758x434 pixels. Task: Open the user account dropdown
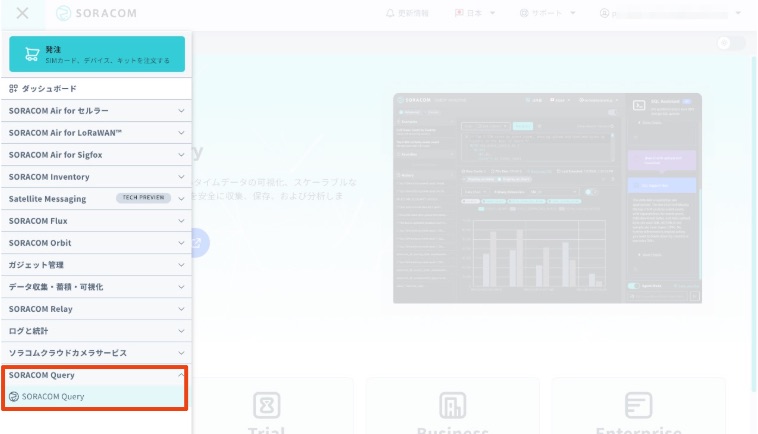click(670, 13)
